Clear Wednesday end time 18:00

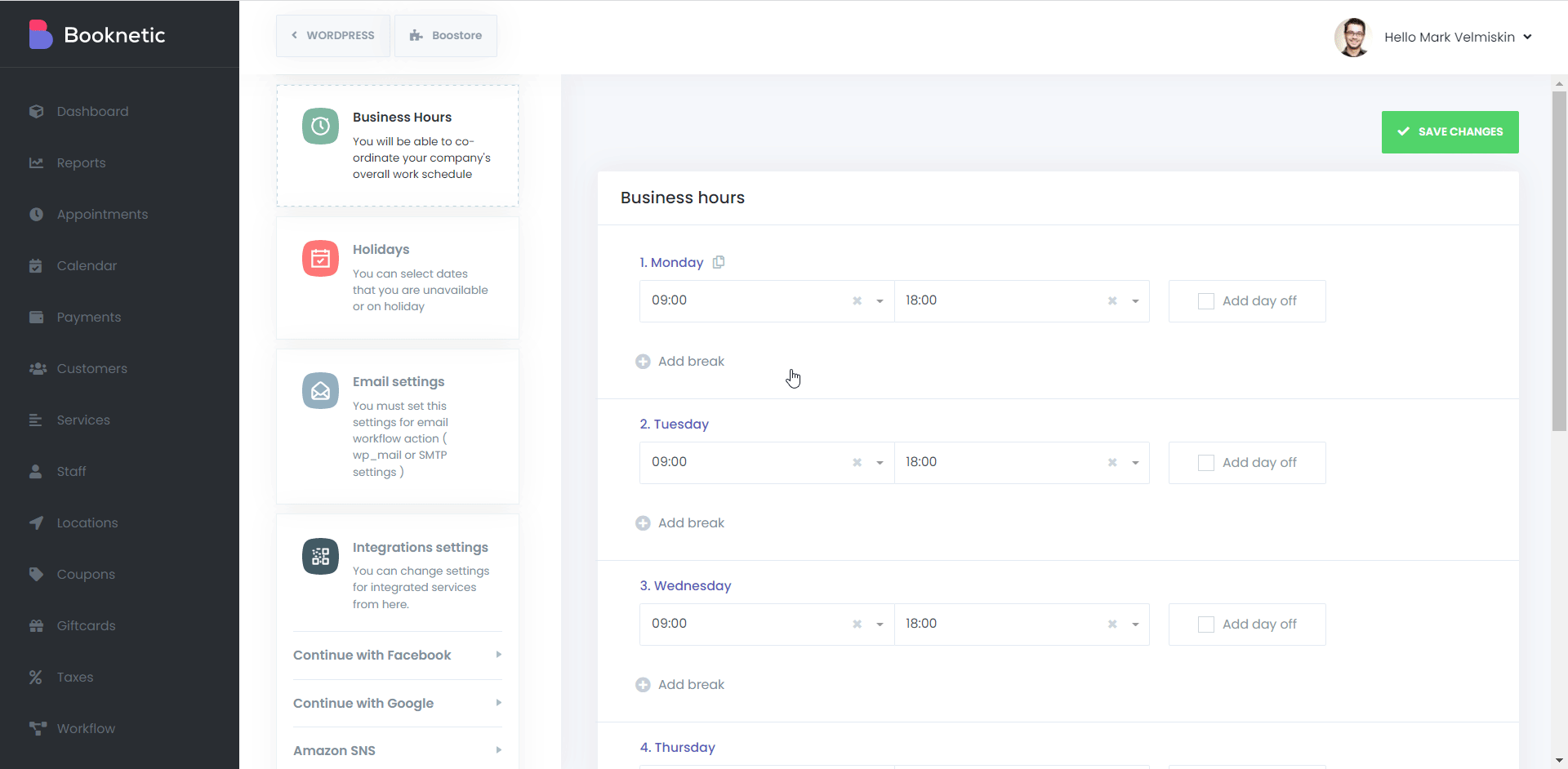point(1111,624)
